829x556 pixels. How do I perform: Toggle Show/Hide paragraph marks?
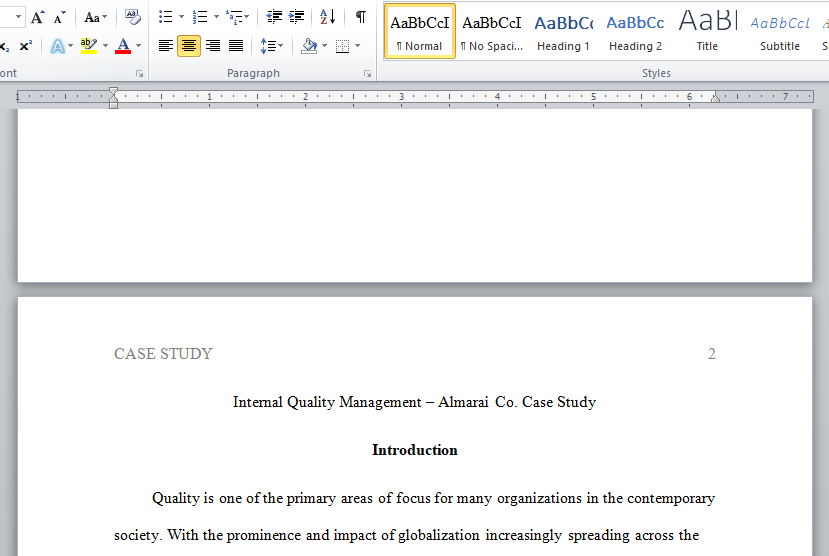click(x=361, y=17)
